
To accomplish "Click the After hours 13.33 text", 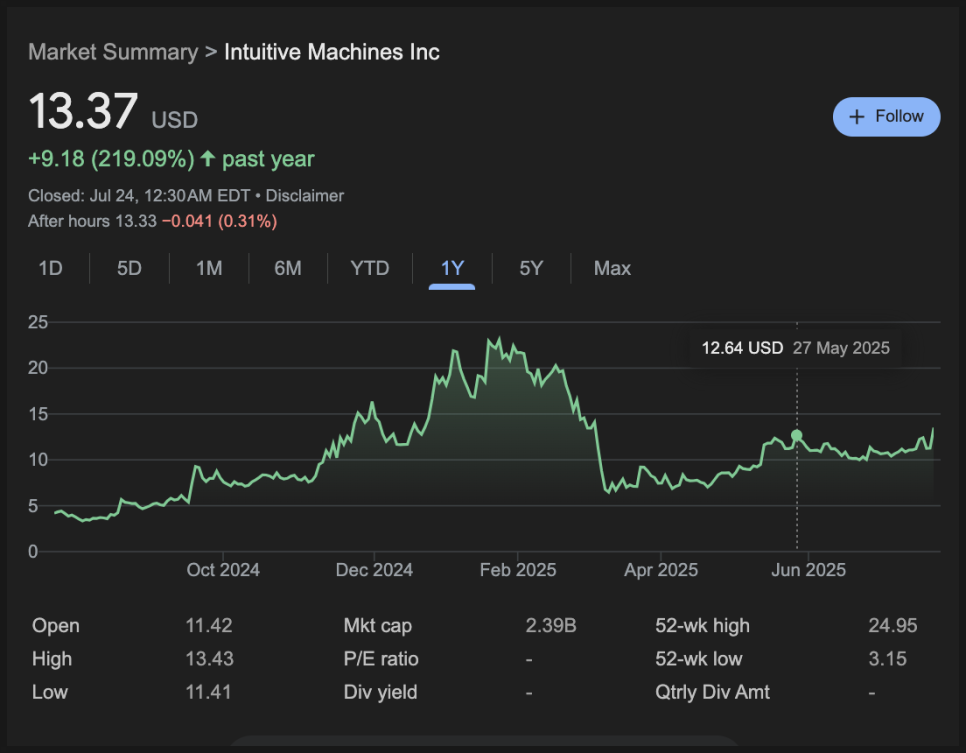I will (92, 221).
